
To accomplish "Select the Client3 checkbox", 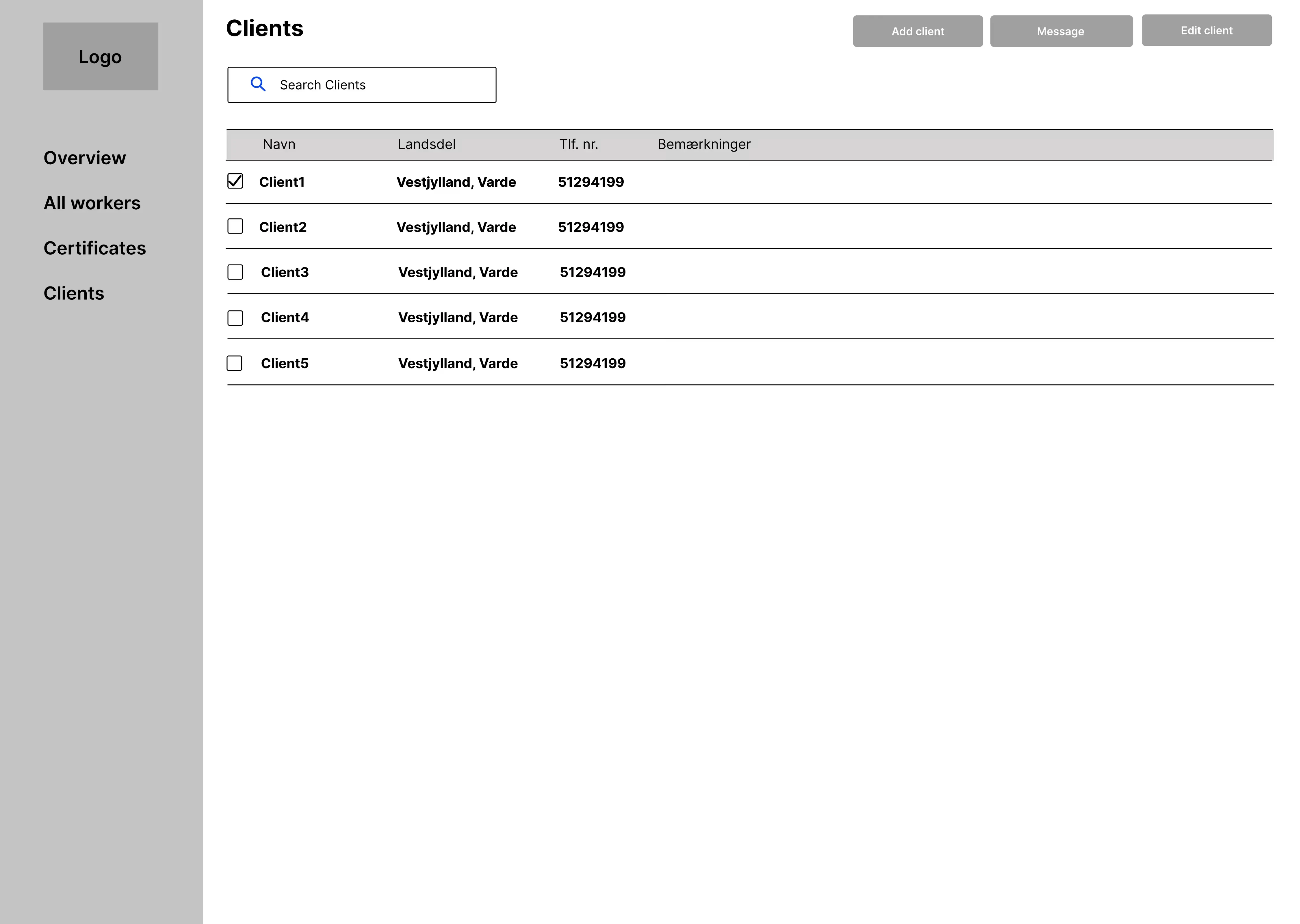I will click(x=235, y=272).
